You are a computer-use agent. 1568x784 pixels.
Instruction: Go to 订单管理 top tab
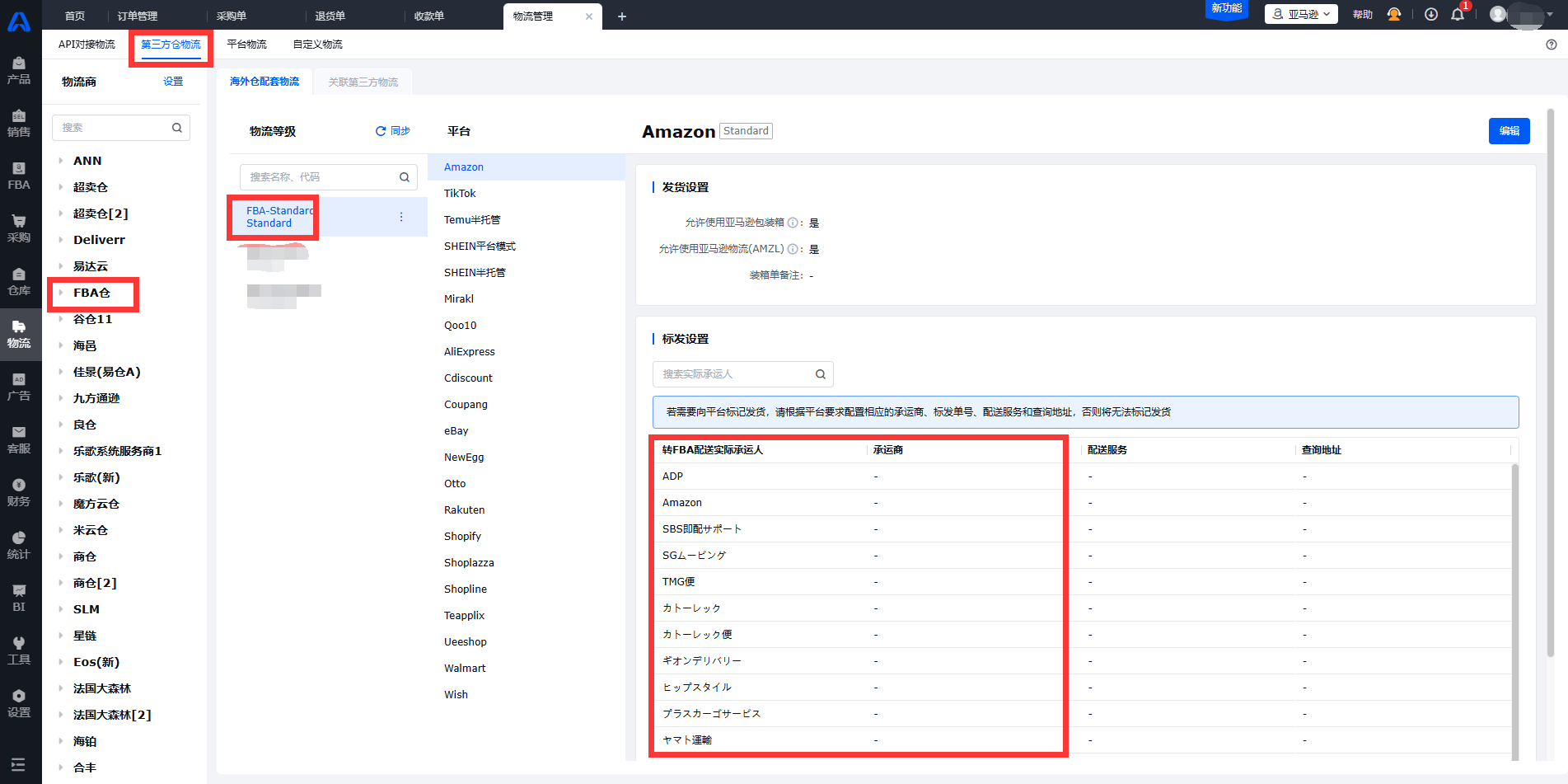(138, 16)
